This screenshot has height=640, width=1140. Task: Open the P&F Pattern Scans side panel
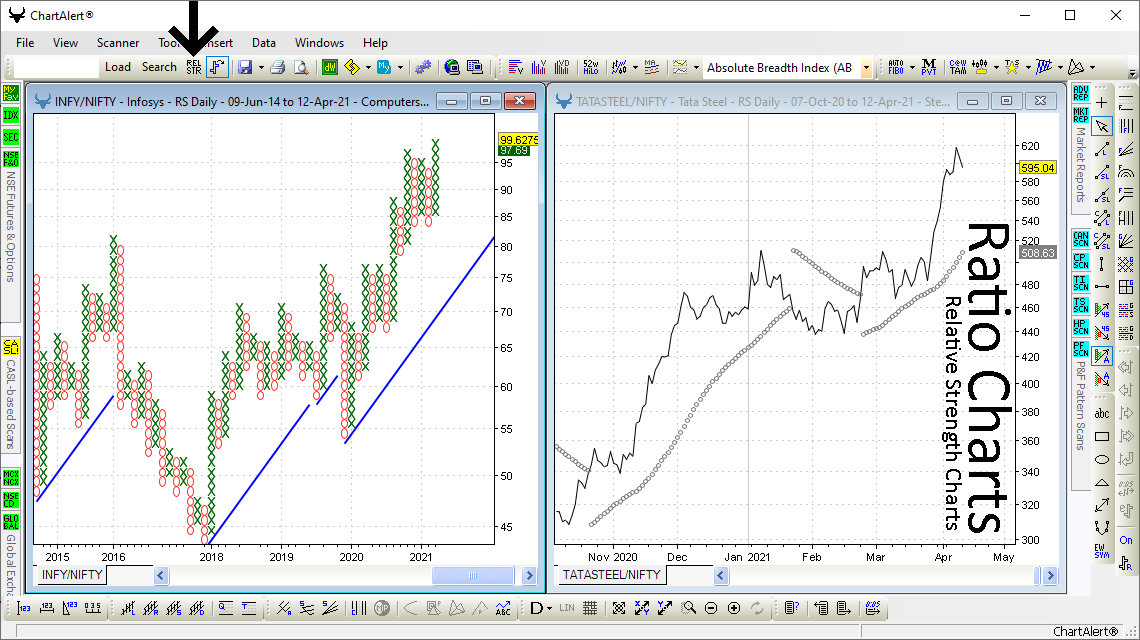(x=1080, y=405)
